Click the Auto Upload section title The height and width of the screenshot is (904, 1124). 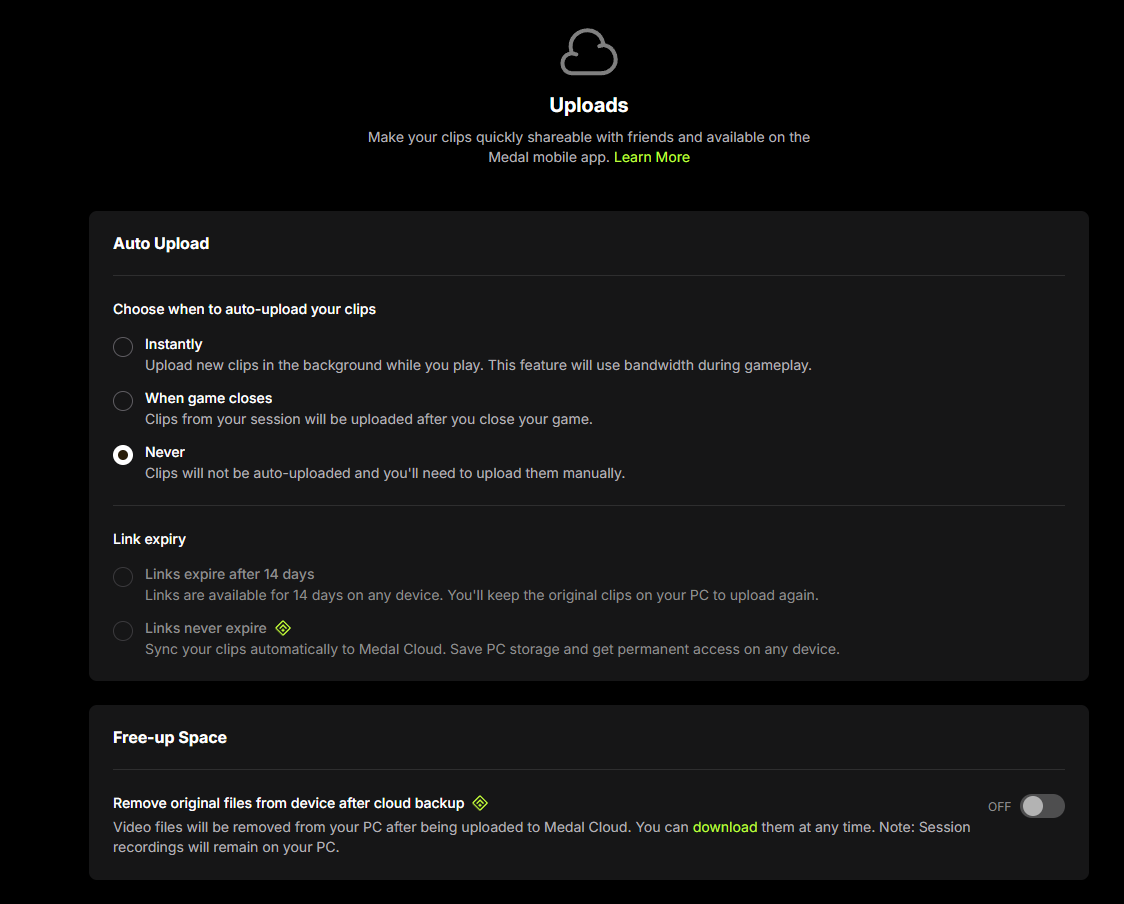[161, 243]
